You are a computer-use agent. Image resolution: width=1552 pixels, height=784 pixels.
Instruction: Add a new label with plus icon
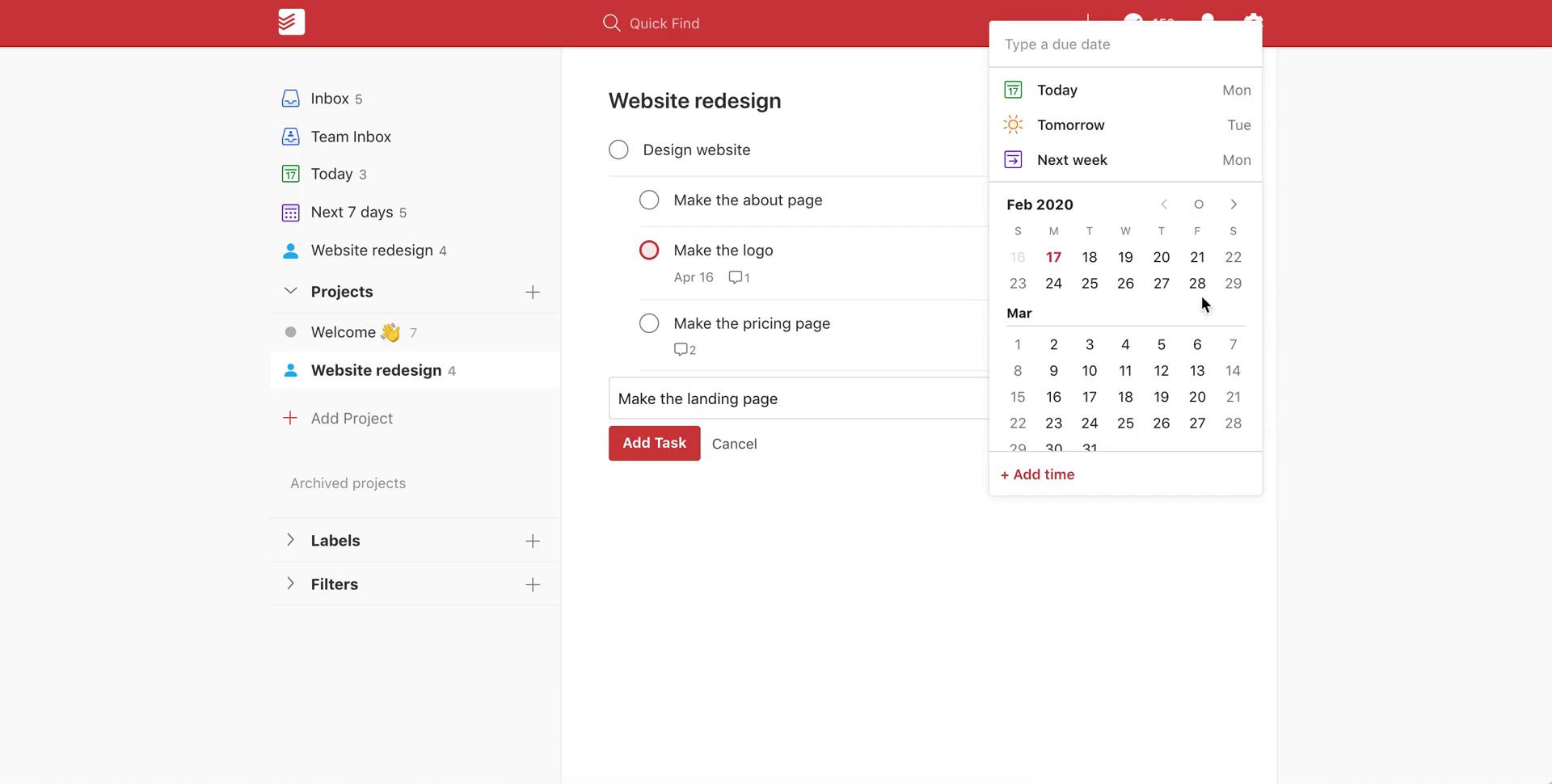[532, 541]
